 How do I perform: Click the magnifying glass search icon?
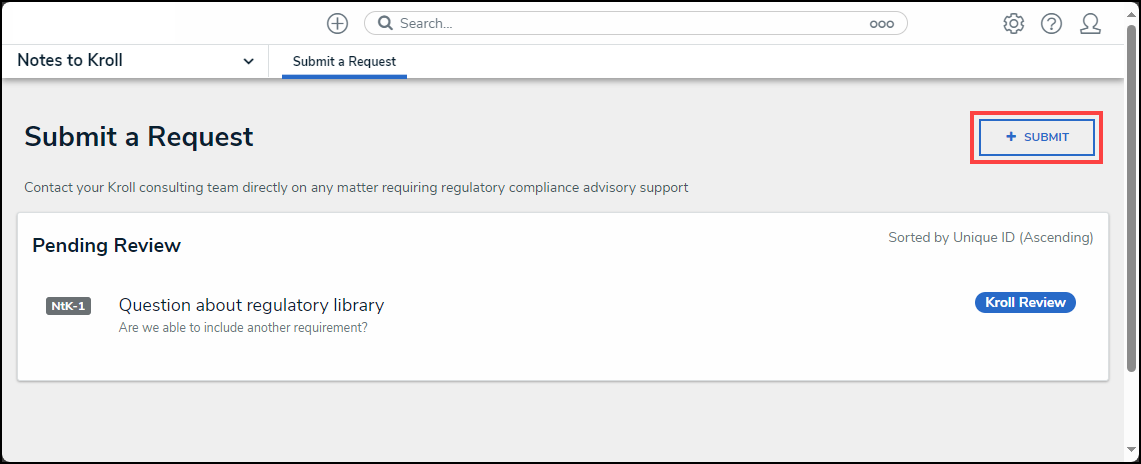385,23
